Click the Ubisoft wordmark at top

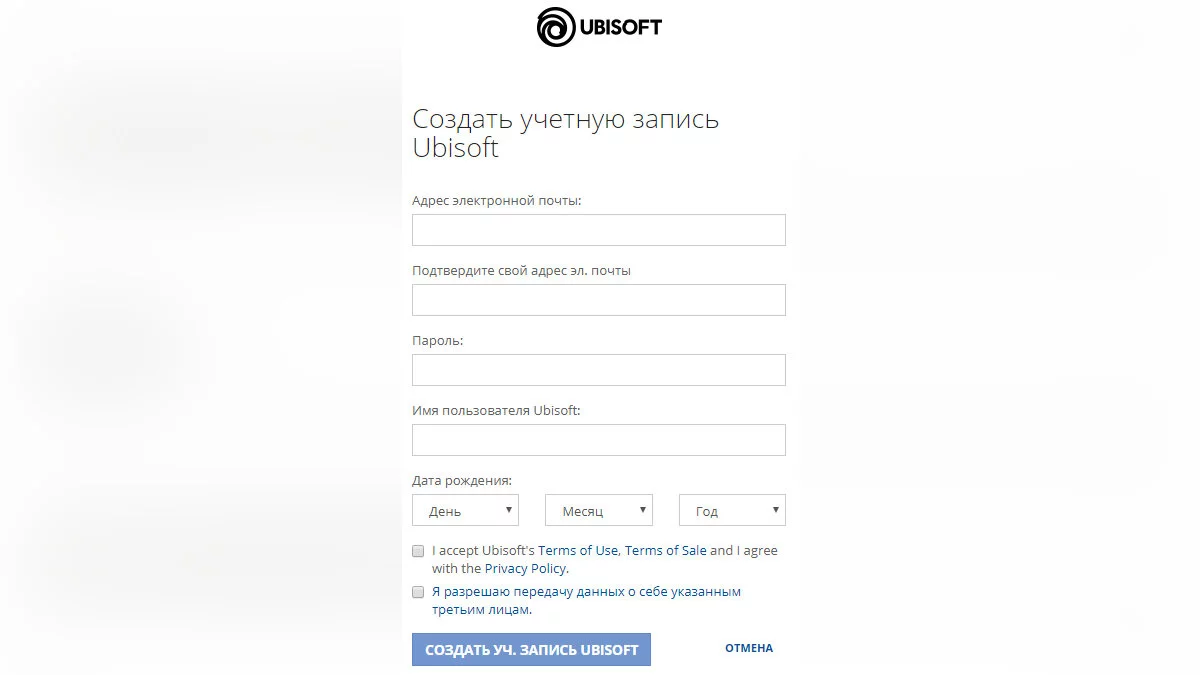point(620,27)
